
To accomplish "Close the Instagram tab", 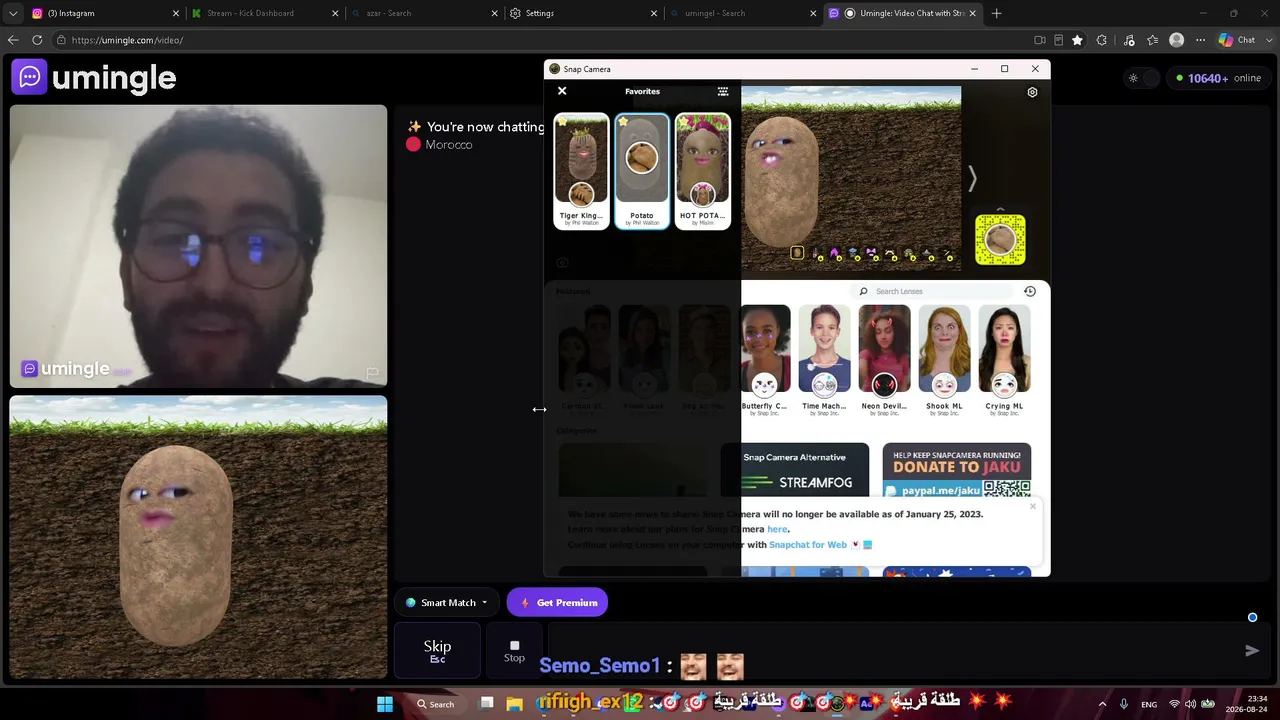I will pyautogui.click(x=176, y=13).
